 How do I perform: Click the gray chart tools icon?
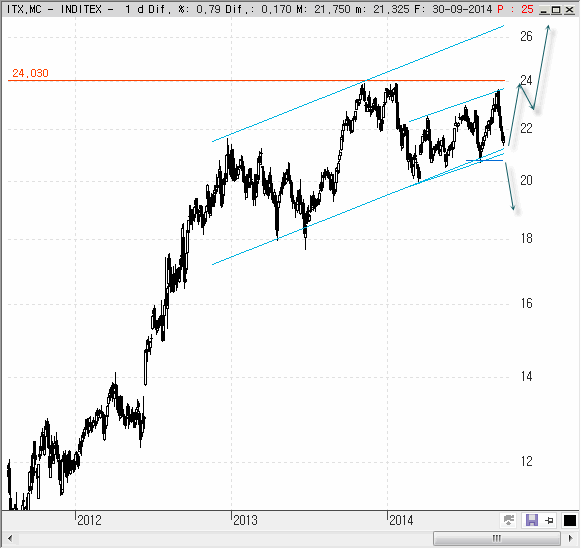point(509,520)
